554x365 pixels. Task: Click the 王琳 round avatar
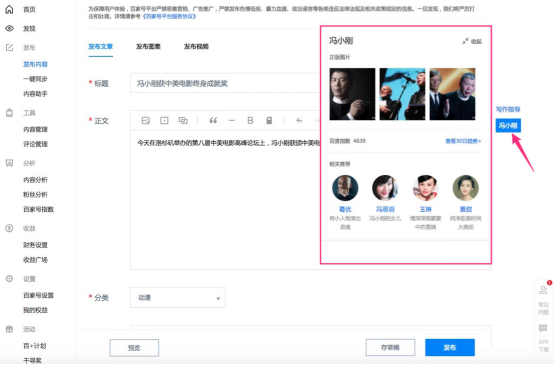coord(425,188)
